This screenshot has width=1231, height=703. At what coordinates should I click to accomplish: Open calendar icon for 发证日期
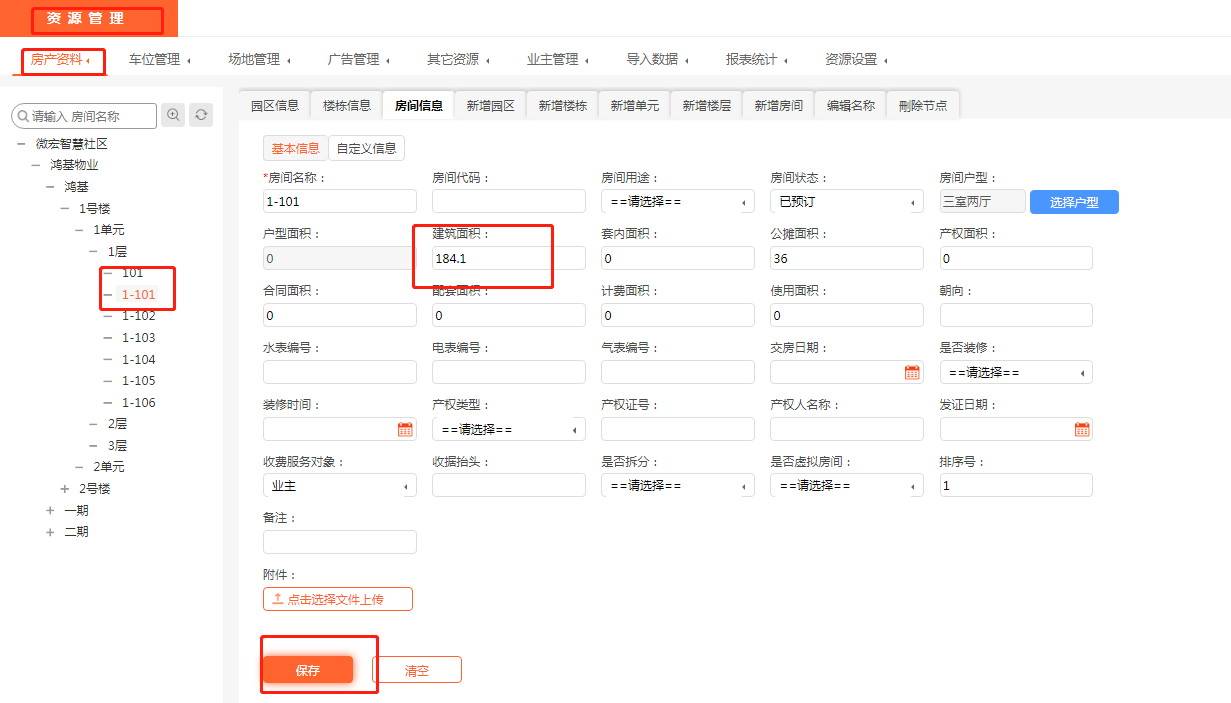pyautogui.click(x=1081, y=429)
